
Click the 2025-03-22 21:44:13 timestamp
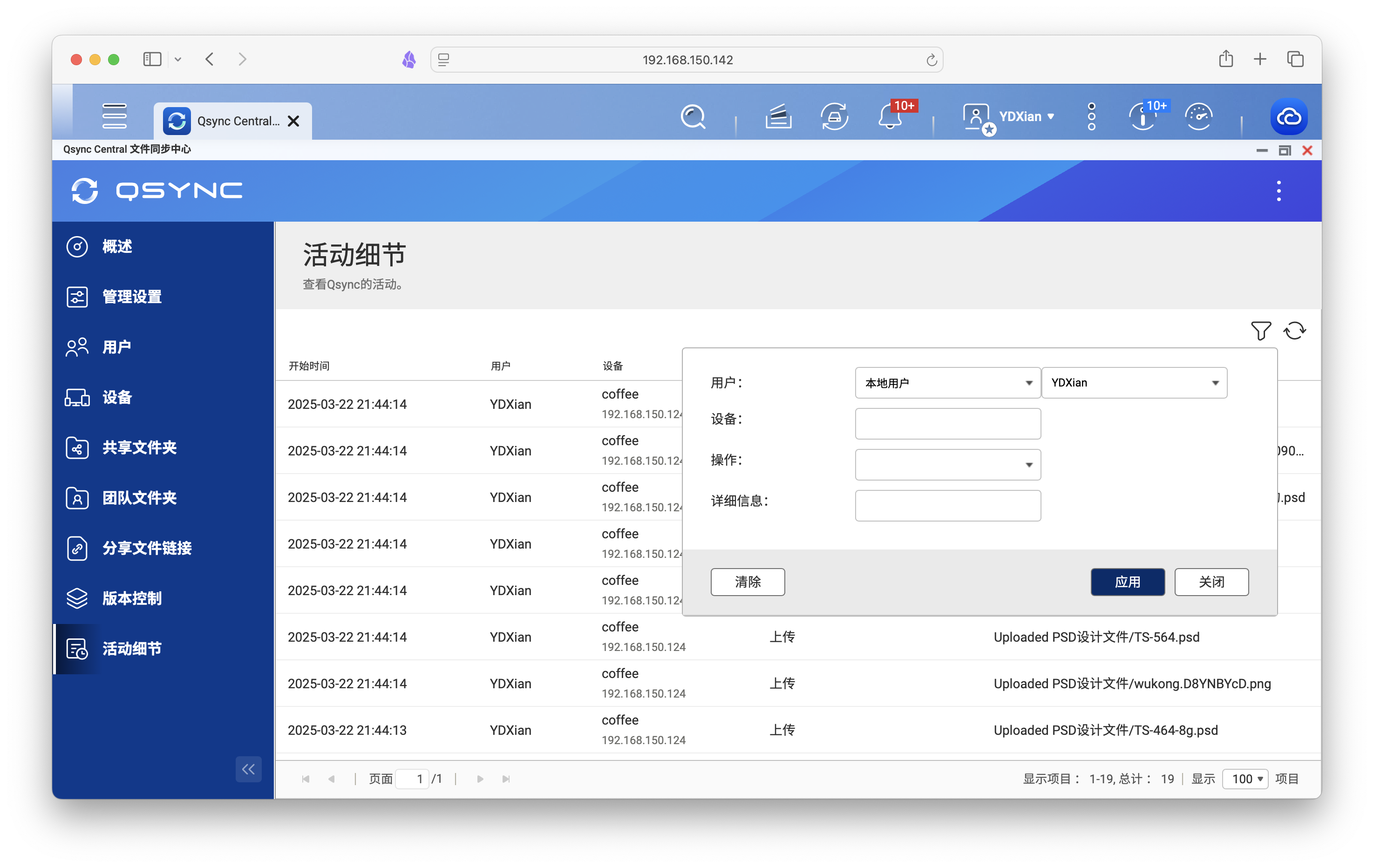(347, 731)
